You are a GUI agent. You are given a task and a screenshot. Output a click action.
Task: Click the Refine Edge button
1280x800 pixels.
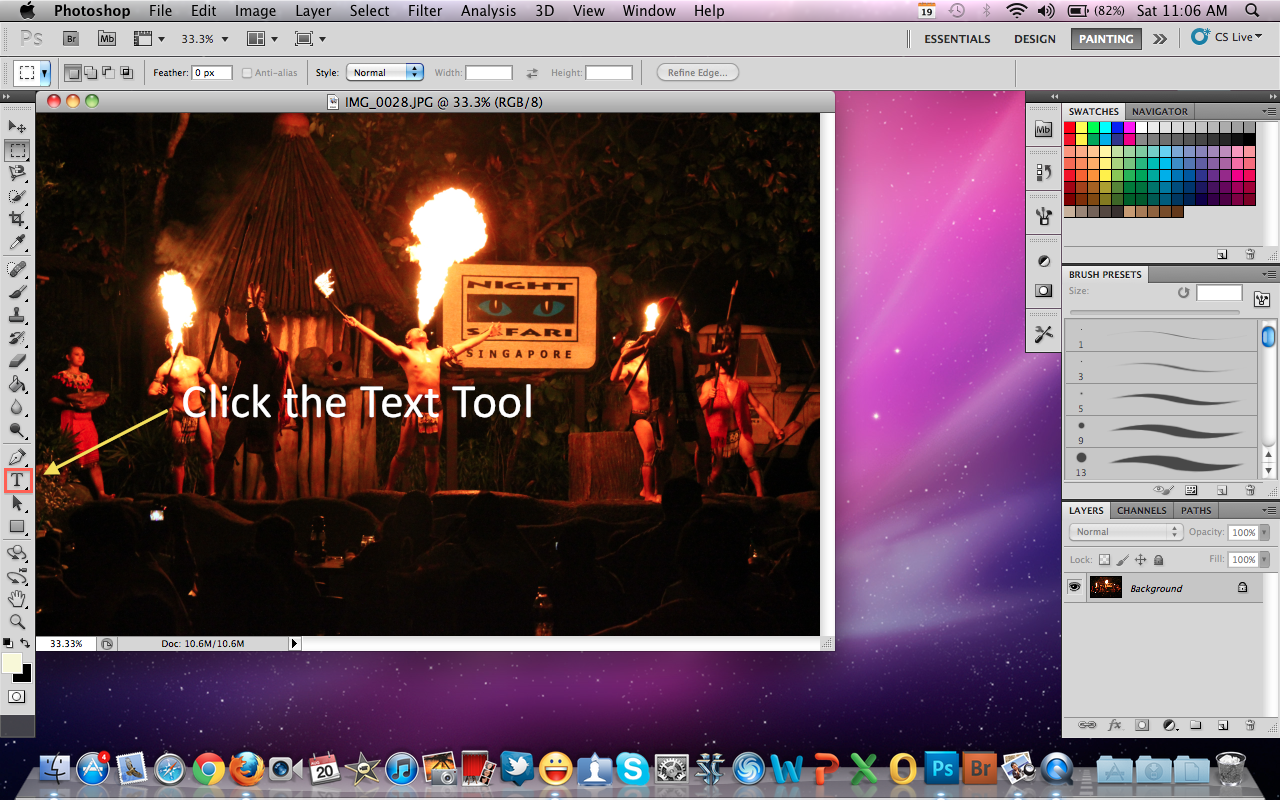click(x=697, y=71)
